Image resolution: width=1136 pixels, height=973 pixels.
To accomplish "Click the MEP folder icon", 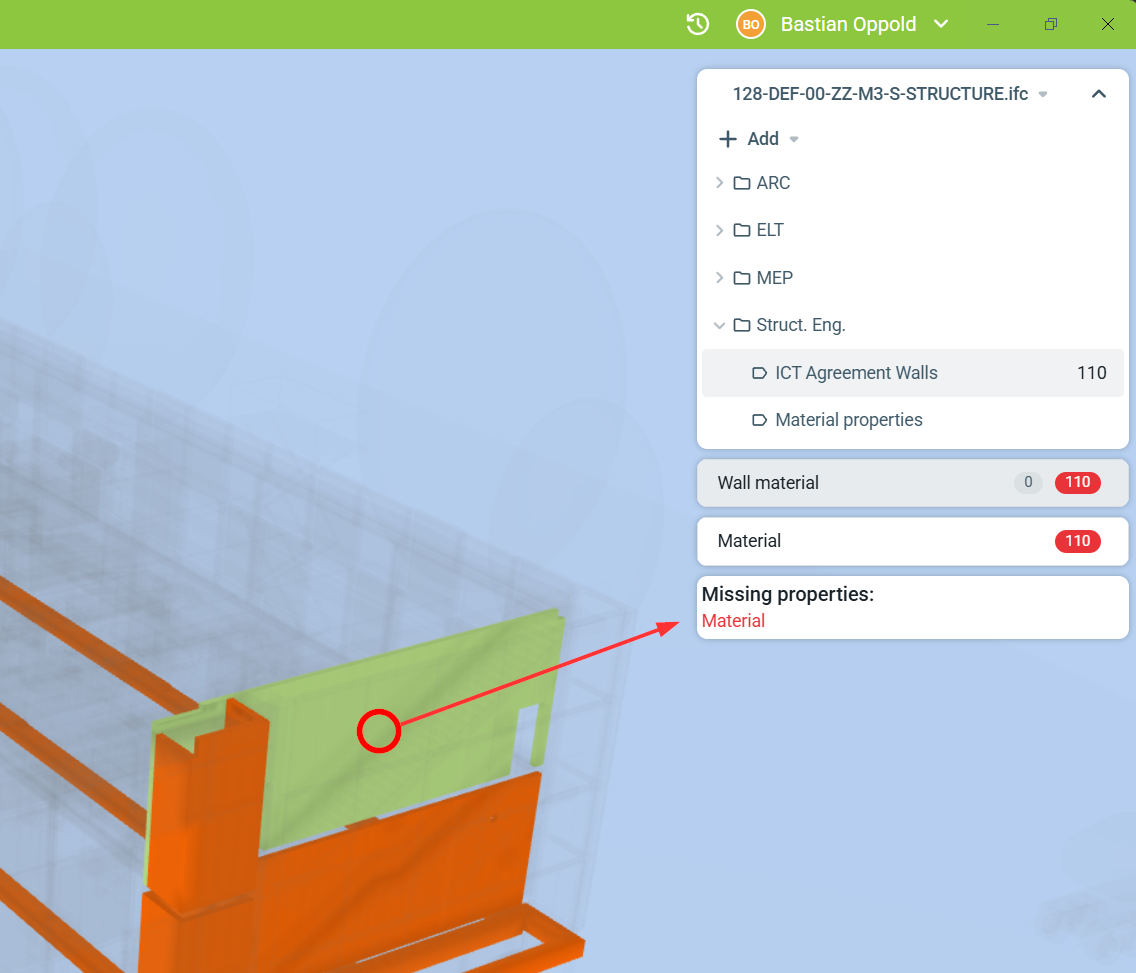I will pyautogui.click(x=742, y=278).
